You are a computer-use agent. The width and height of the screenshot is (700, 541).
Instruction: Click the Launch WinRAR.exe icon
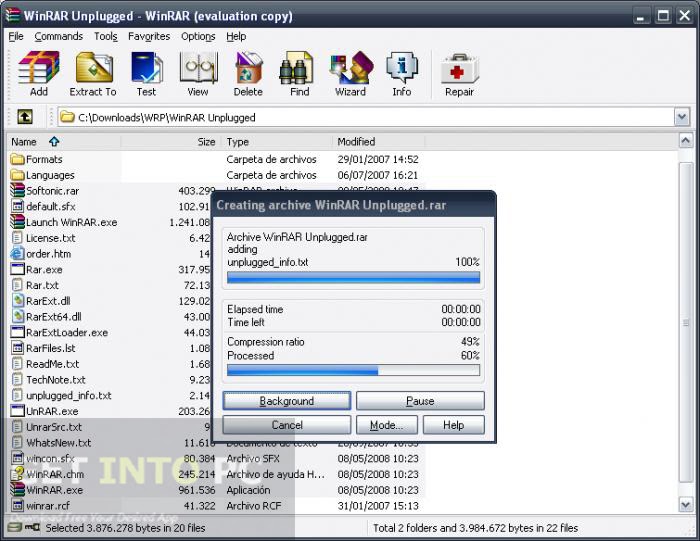coord(17,222)
